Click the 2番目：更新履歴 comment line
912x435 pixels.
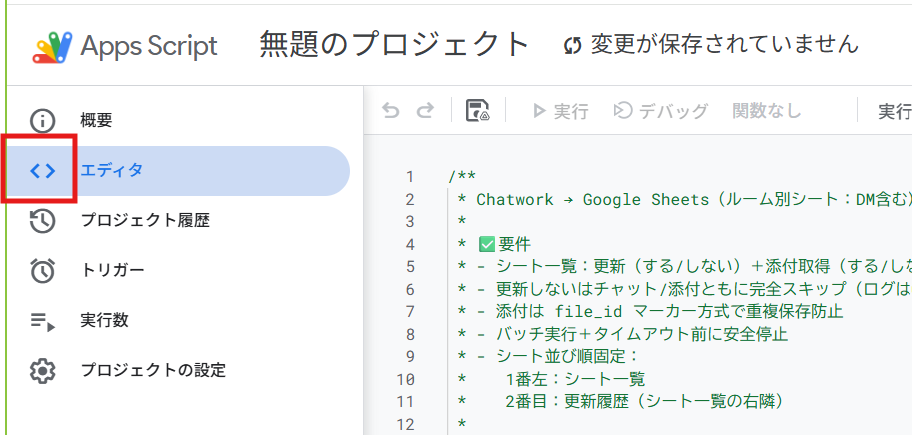[x=640, y=402]
